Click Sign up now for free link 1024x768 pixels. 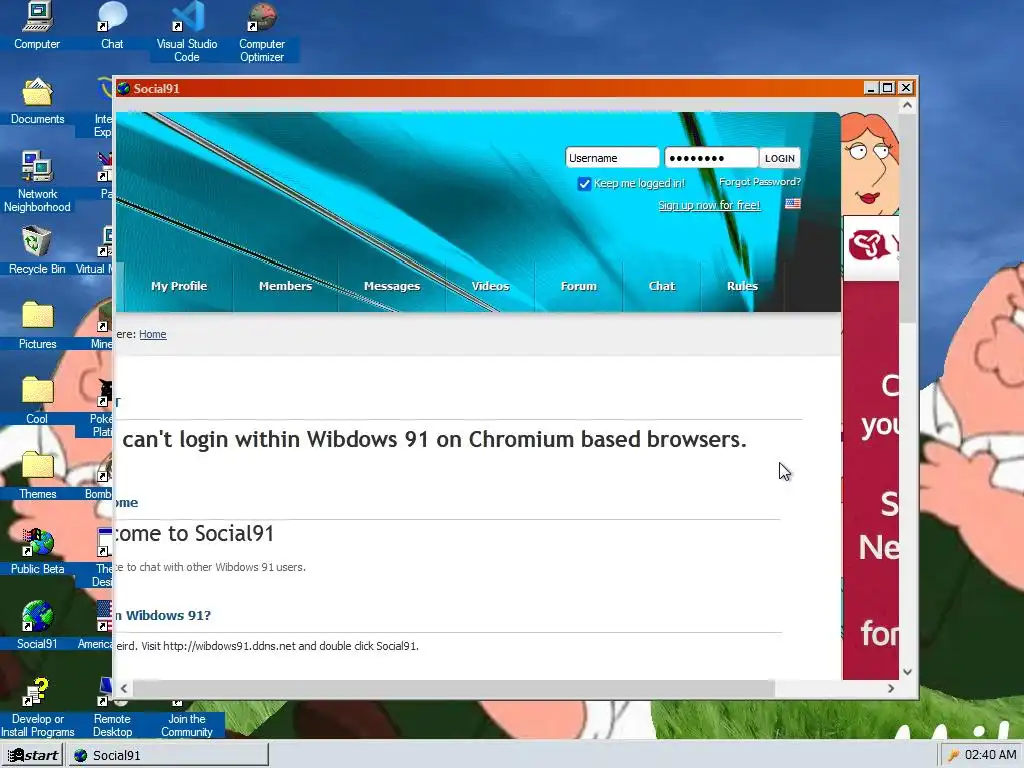(709, 205)
